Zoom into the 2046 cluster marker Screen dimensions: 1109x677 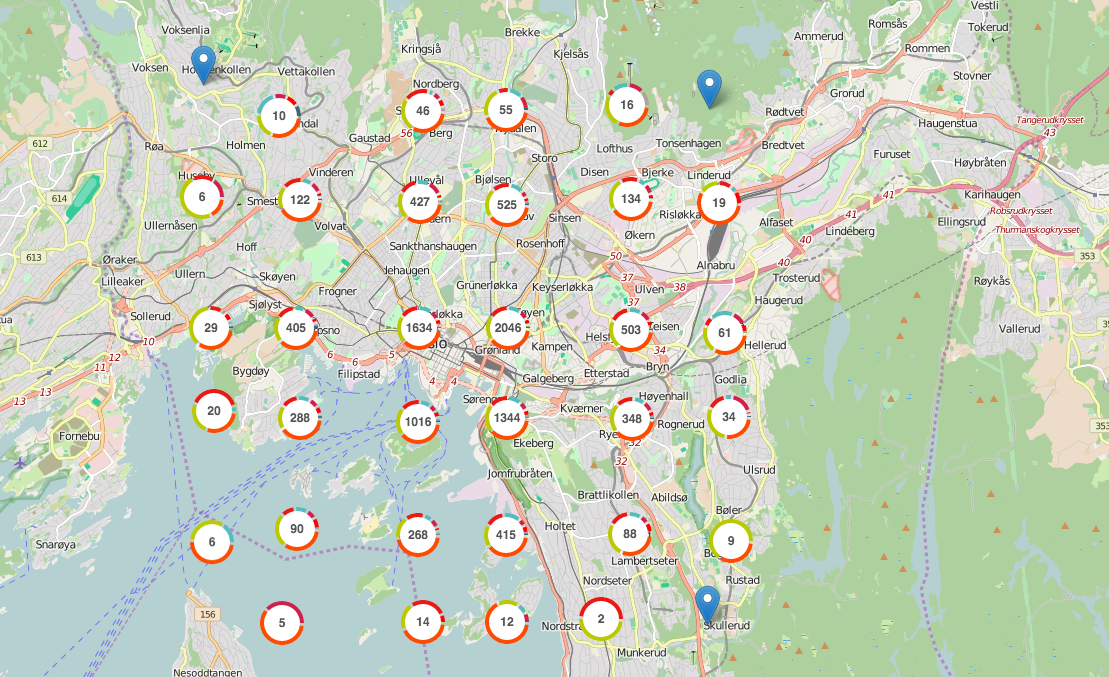(x=508, y=328)
